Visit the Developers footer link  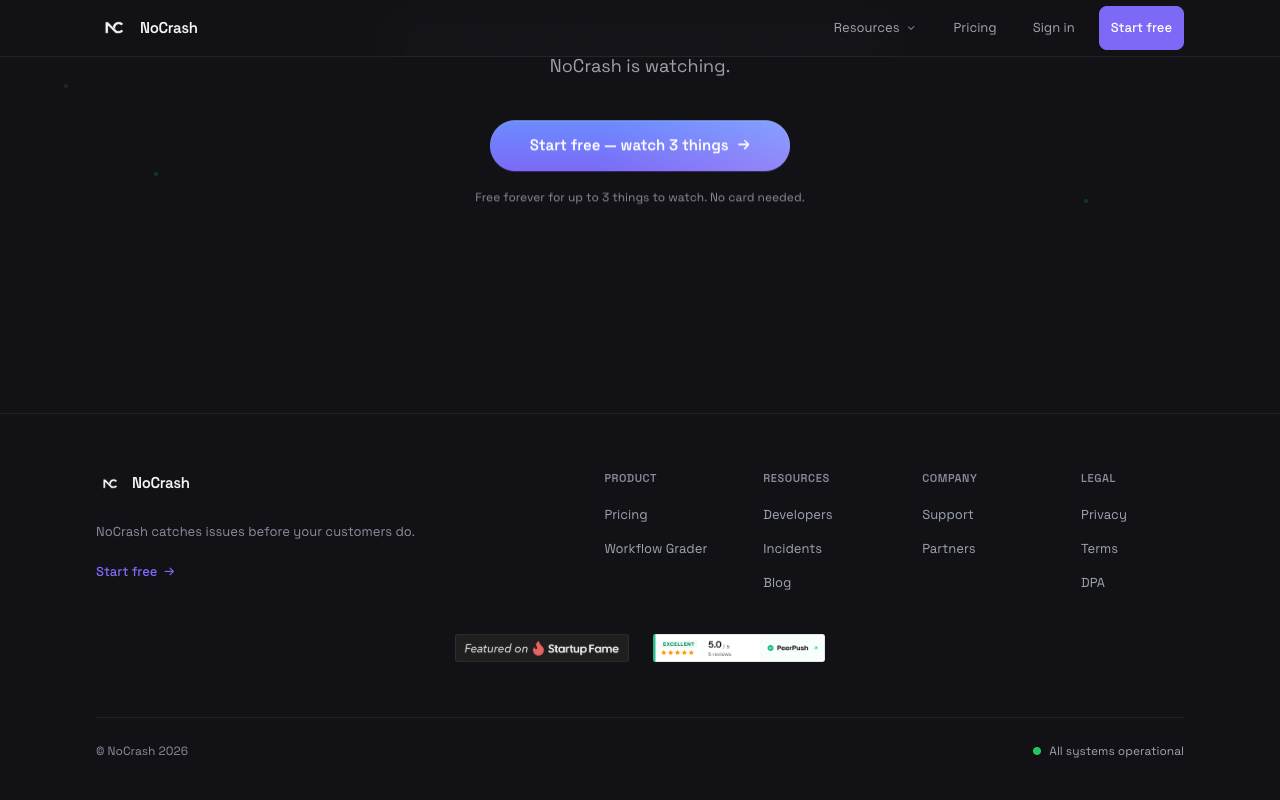click(798, 515)
